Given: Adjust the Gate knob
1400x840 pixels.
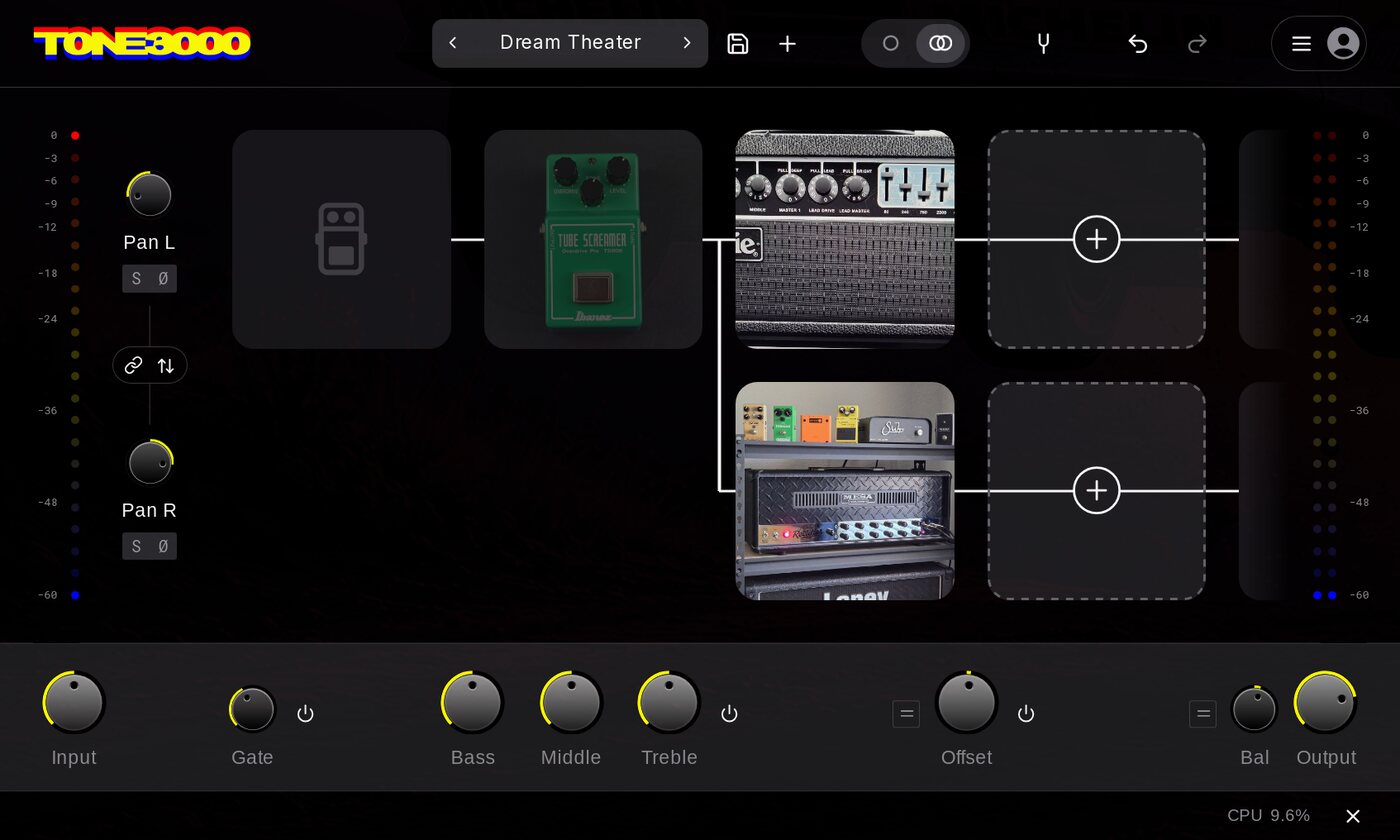Looking at the screenshot, I should (x=252, y=709).
